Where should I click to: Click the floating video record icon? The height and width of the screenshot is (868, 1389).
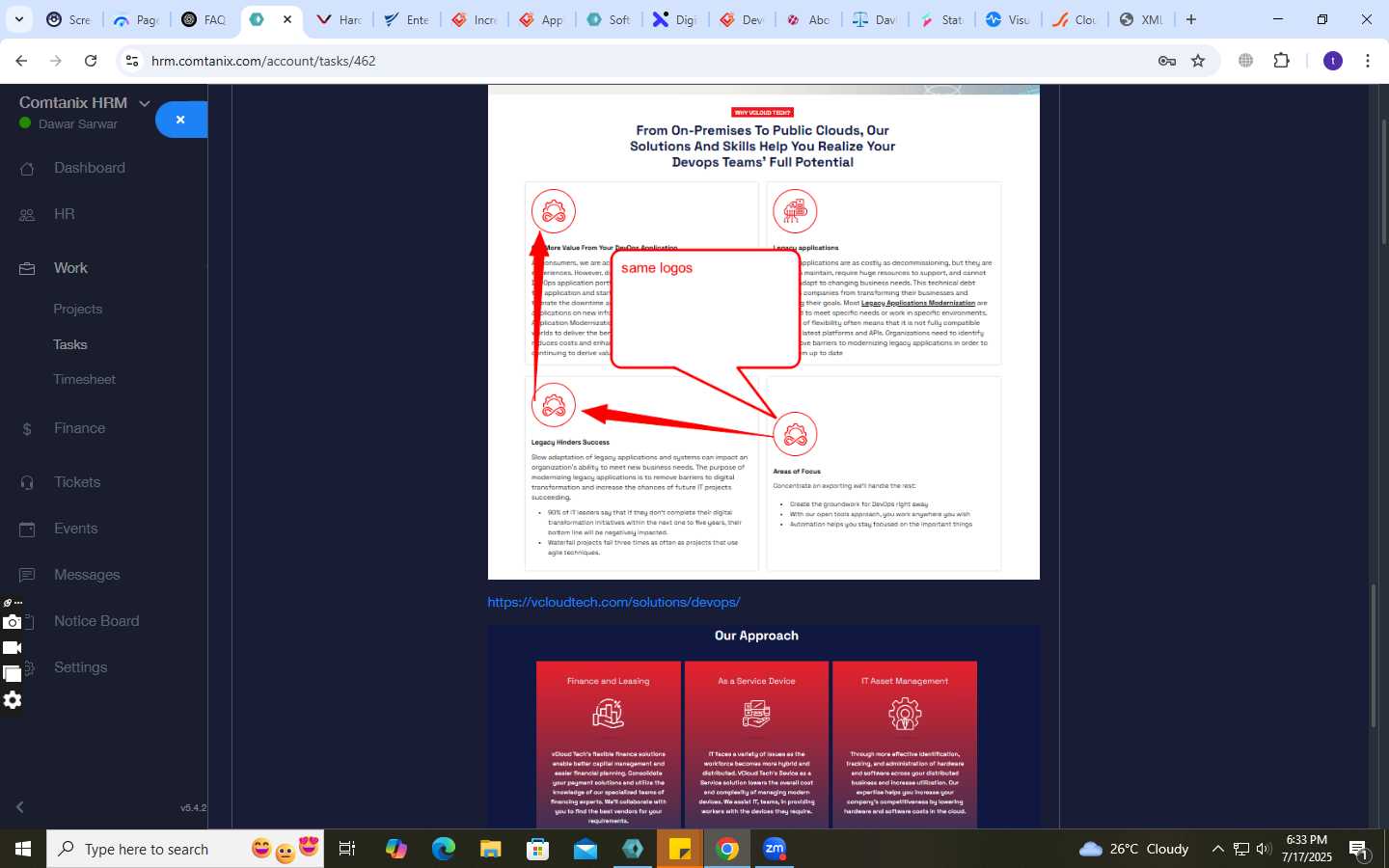pos(12,648)
